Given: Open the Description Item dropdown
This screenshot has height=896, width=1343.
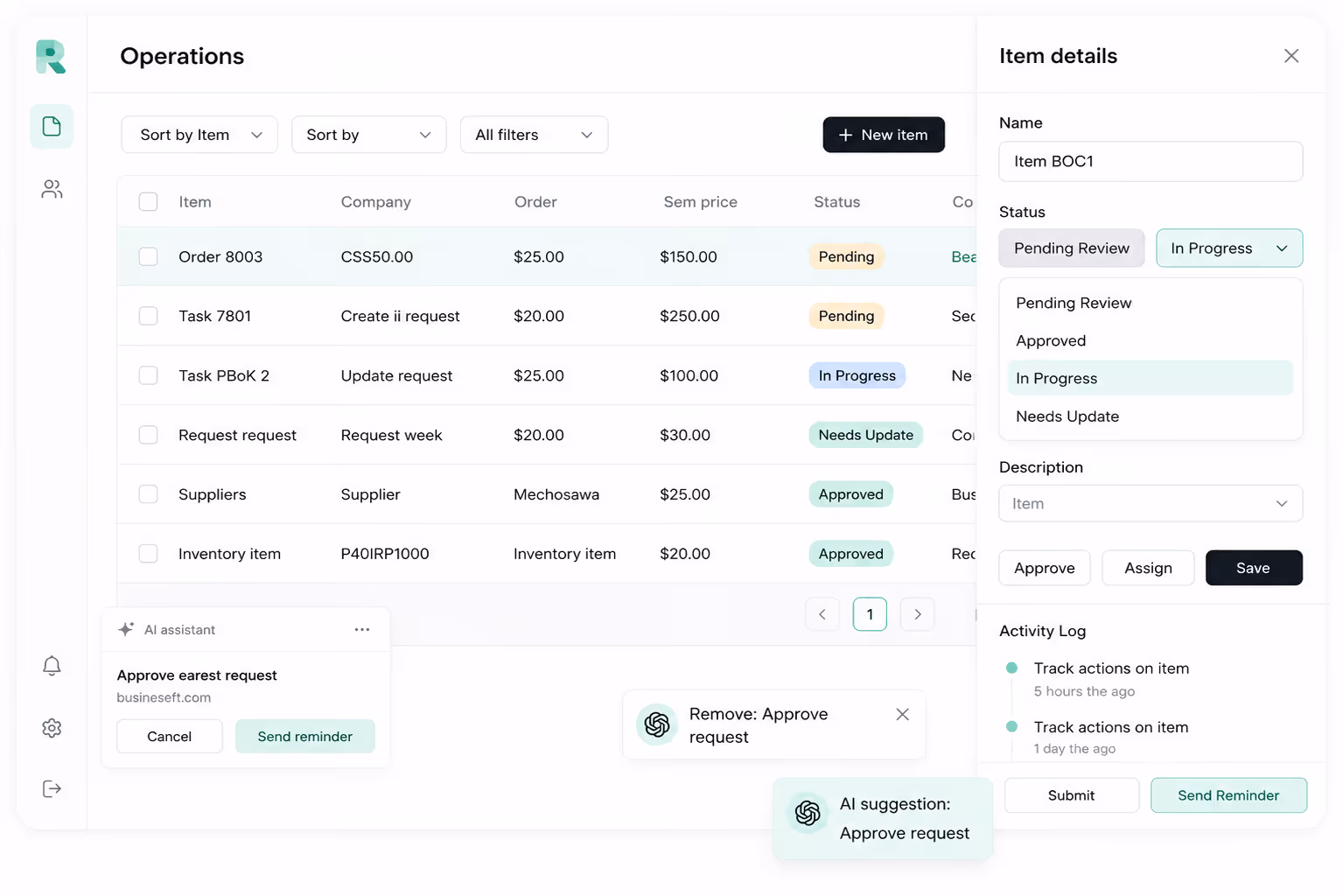Looking at the screenshot, I should tap(1151, 504).
